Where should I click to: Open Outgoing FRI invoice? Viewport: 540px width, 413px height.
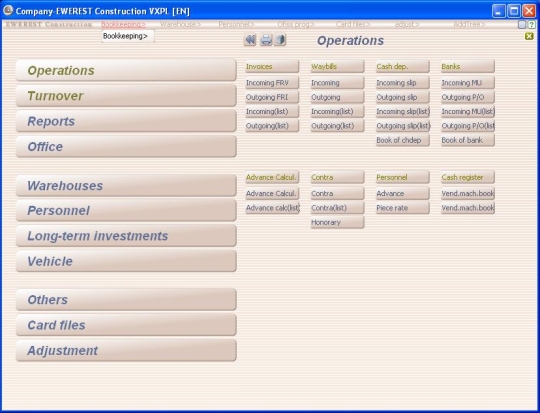click(272, 97)
